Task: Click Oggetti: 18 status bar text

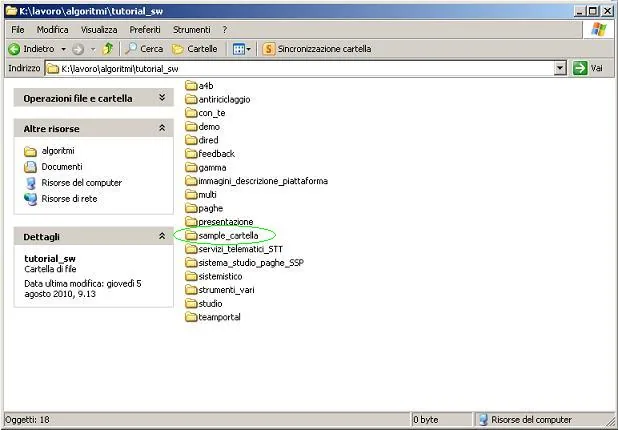Action: click(28, 420)
